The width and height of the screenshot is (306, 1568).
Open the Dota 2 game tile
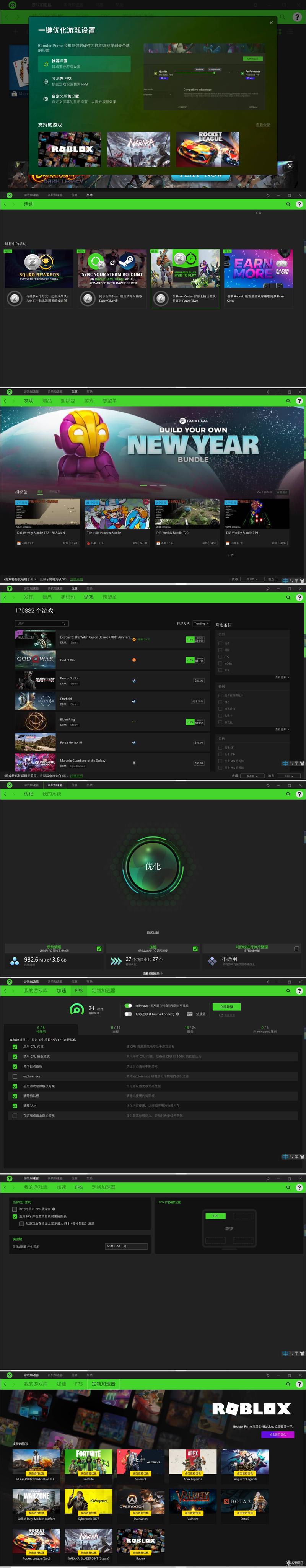(244, 1505)
